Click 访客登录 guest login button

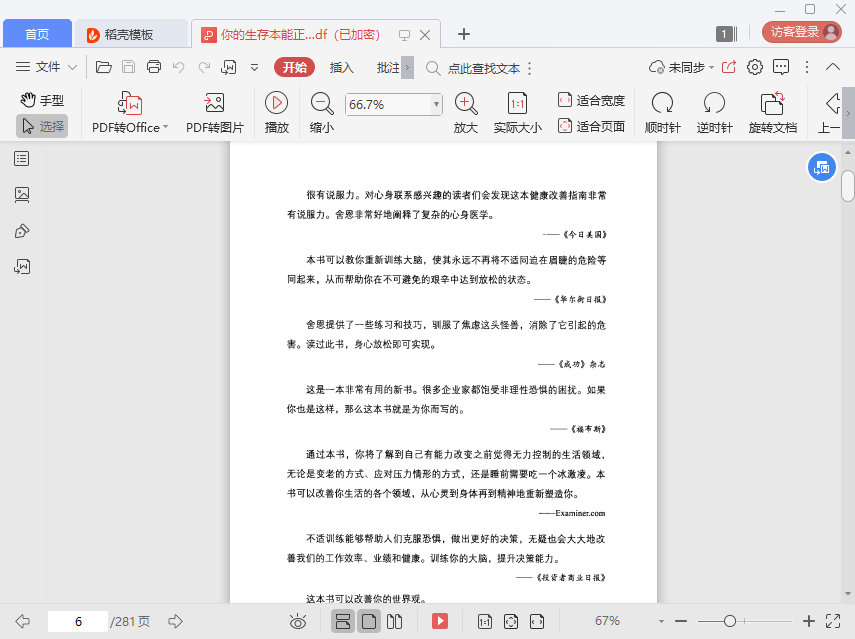pyautogui.click(x=802, y=32)
